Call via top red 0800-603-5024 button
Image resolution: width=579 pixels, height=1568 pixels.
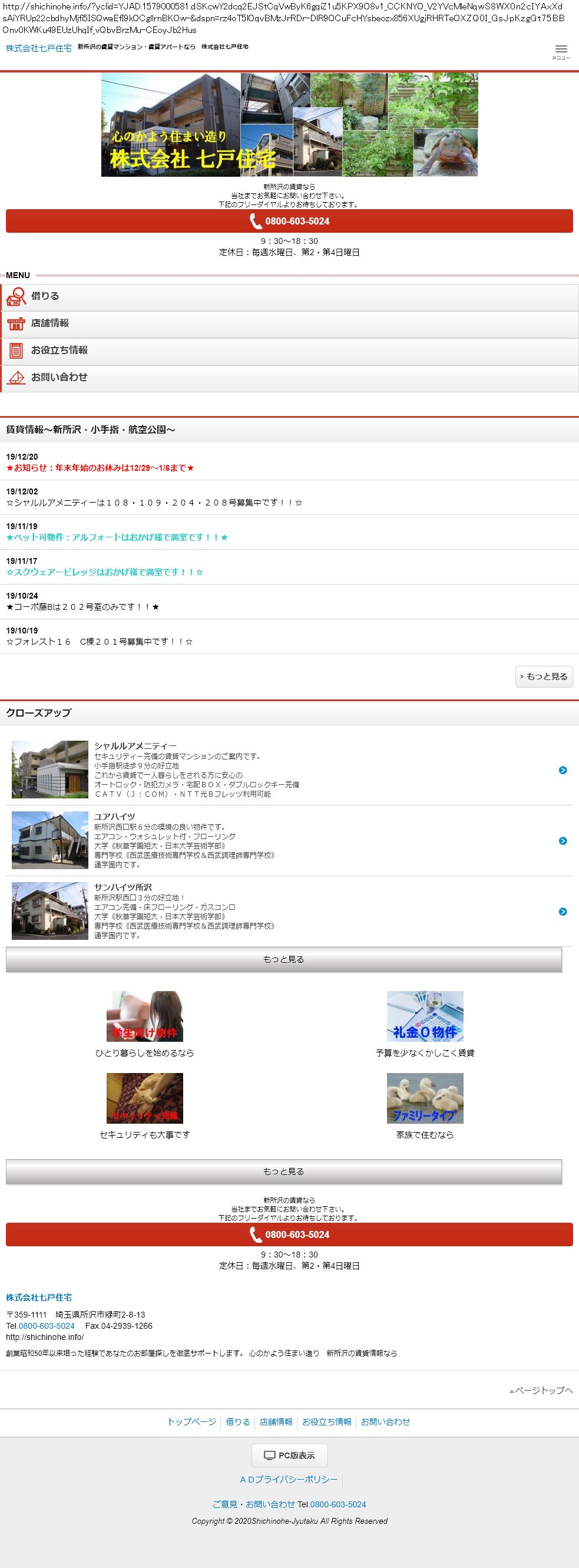coord(290,221)
